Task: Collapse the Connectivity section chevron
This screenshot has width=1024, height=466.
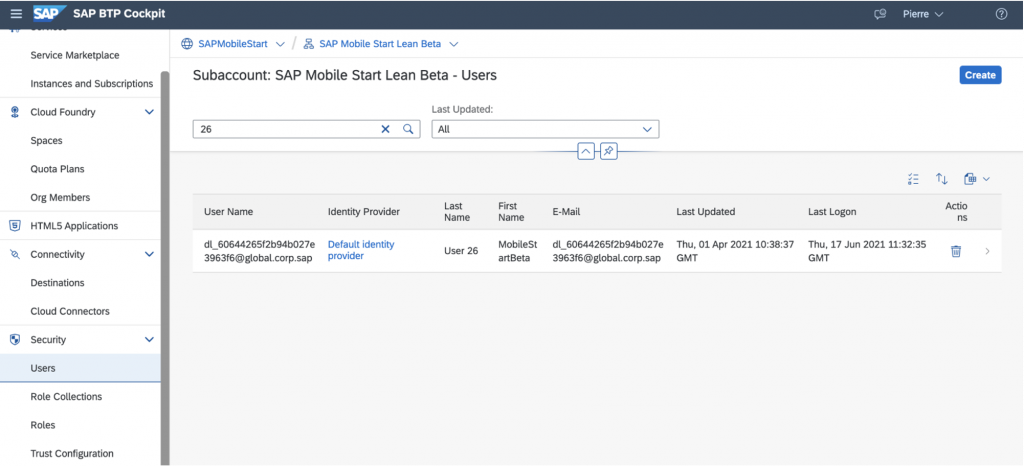Action: (149, 255)
